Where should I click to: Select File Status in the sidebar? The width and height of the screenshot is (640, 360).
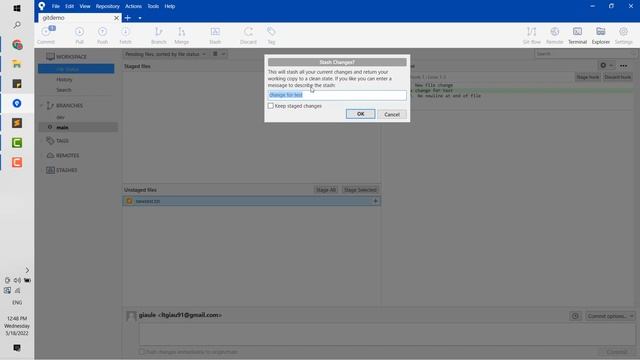[76, 69]
